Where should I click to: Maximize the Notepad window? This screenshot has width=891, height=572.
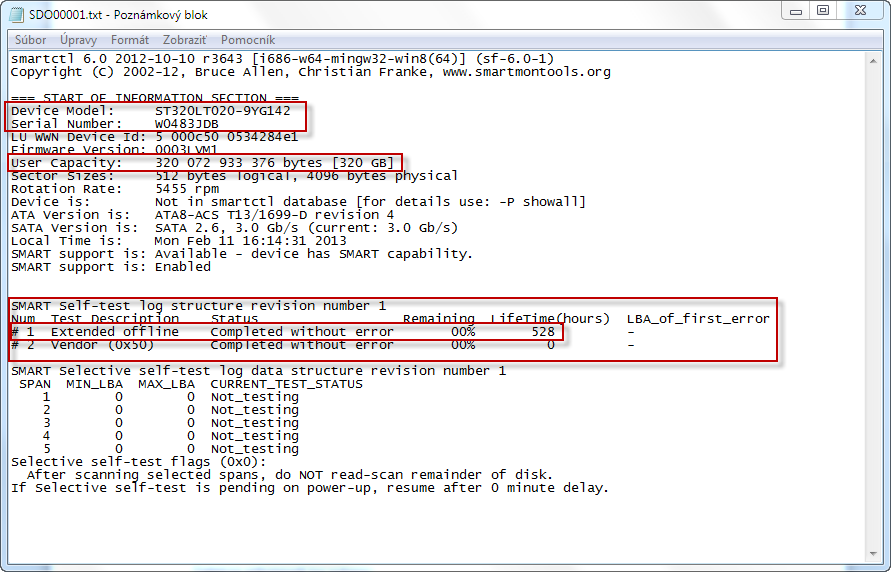click(x=823, y=11)
